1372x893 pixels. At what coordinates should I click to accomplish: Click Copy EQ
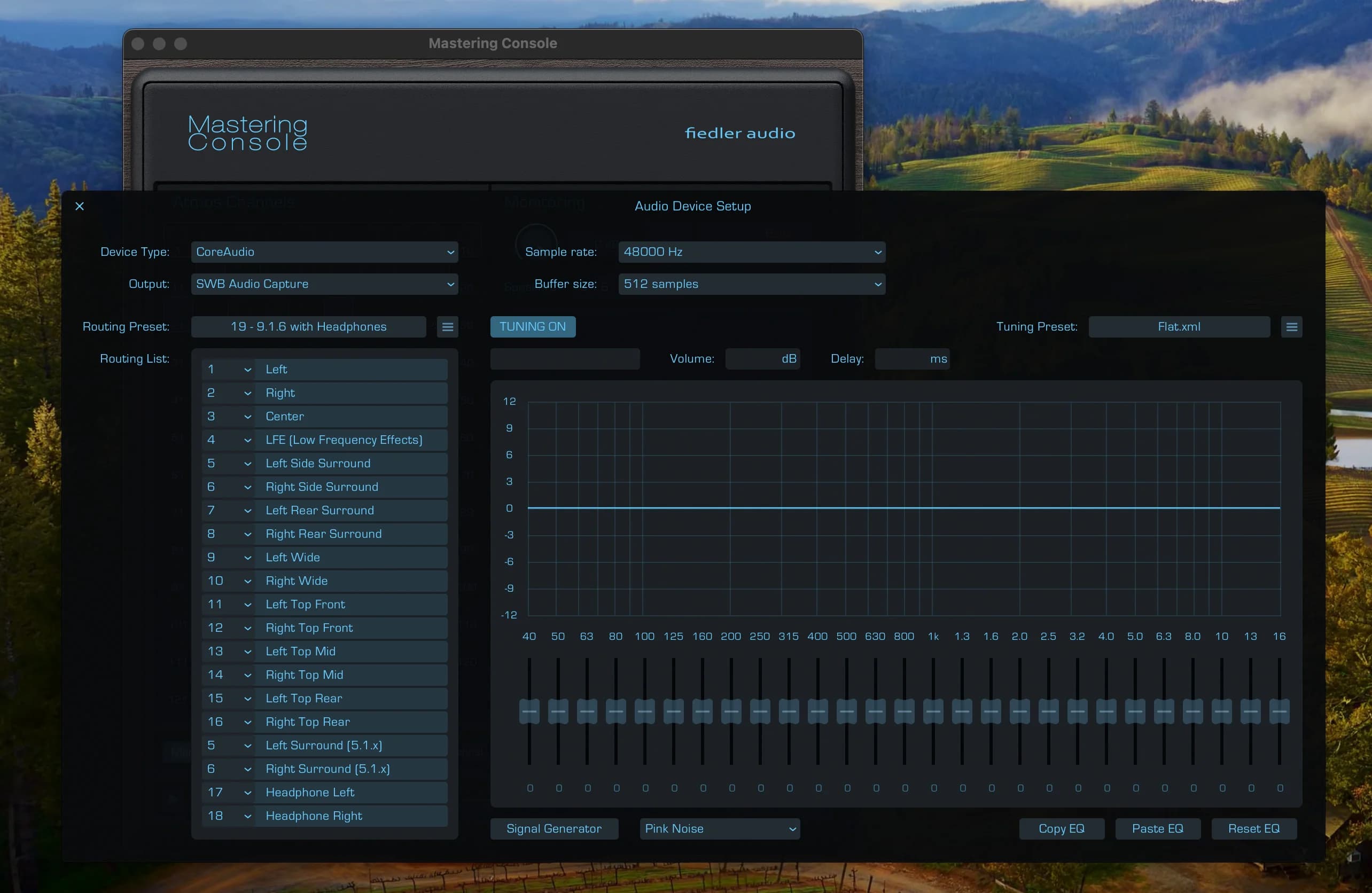point(1061,828)
